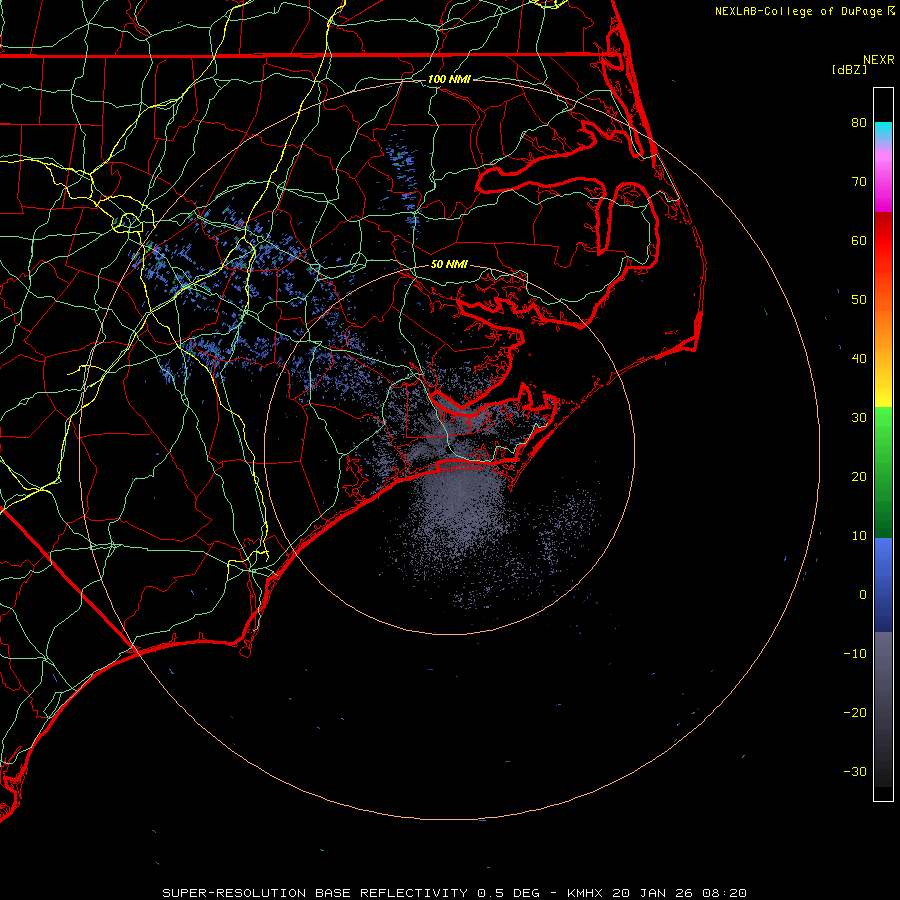Click the 60 dBZ scale value
Screen dimensions: 900x900
pyautogui.click(x=859, y=240)
